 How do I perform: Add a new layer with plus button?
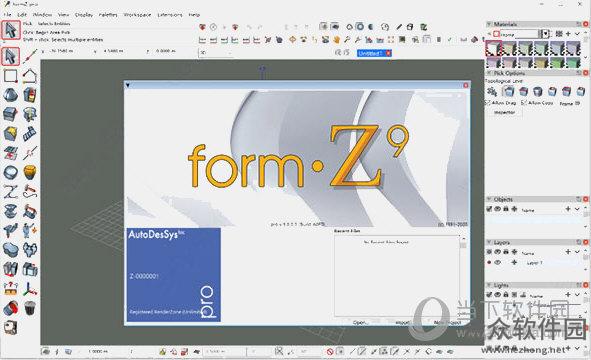tap(568, 252)
